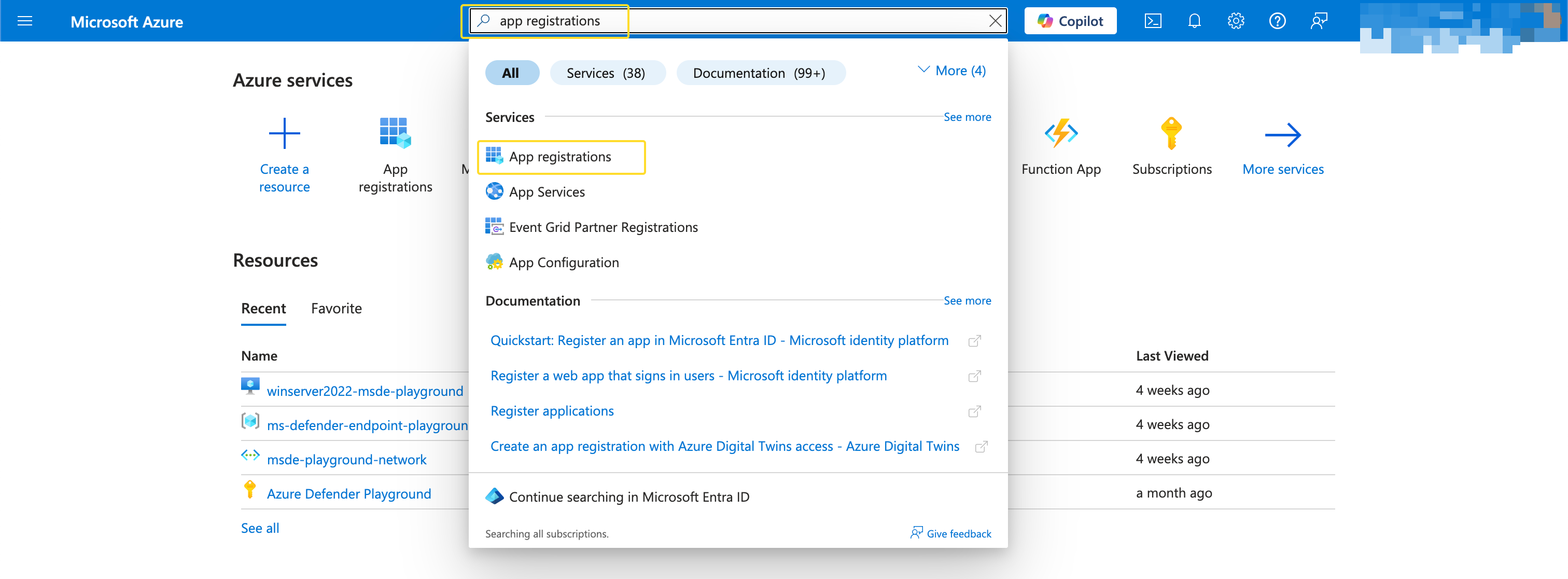Click Give feedback in search panel
Screen dimensions: 1568x579
click(x=950, y=533)
